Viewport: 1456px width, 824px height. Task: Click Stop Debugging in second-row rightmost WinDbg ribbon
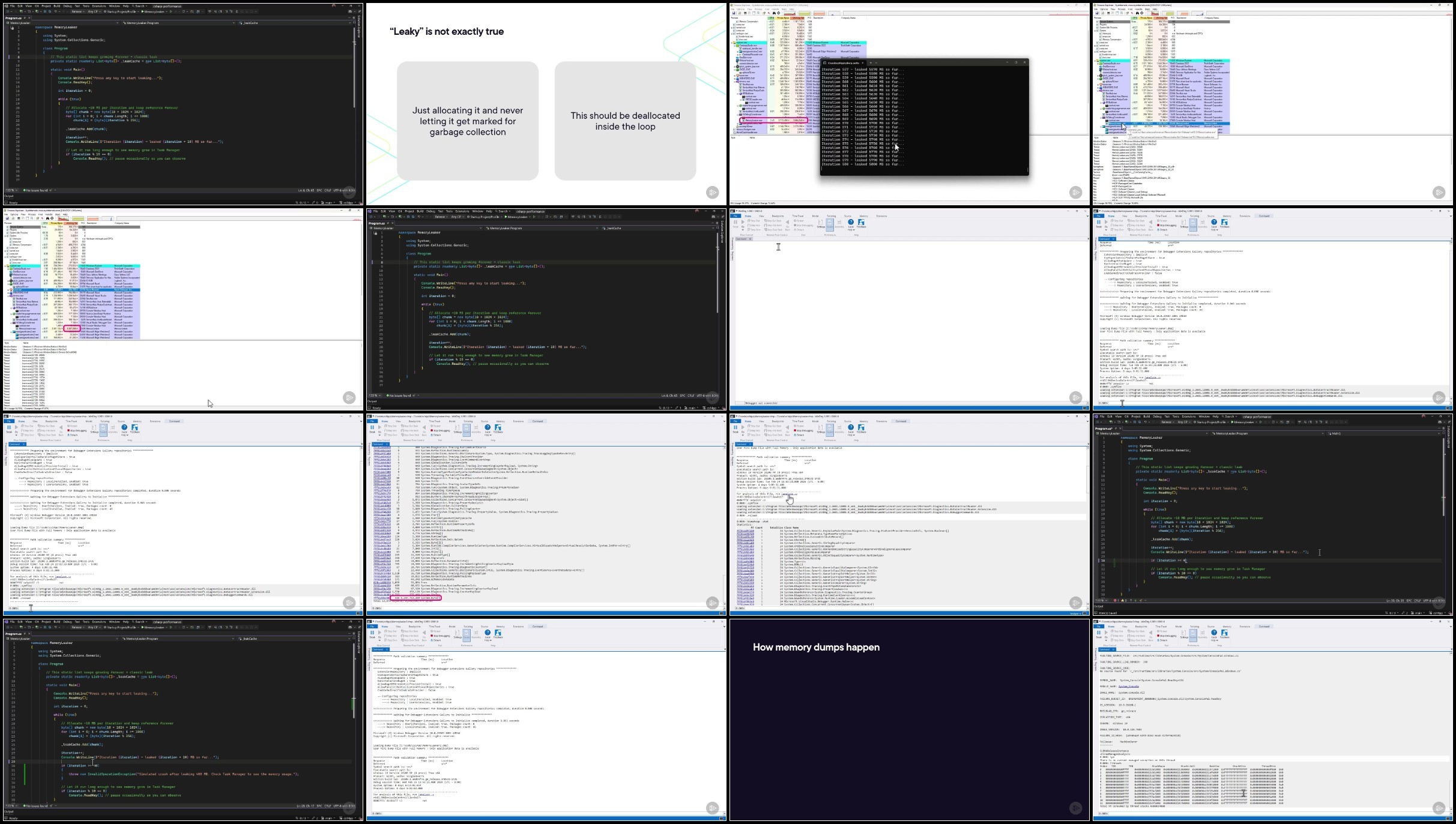click(1165, 225)
